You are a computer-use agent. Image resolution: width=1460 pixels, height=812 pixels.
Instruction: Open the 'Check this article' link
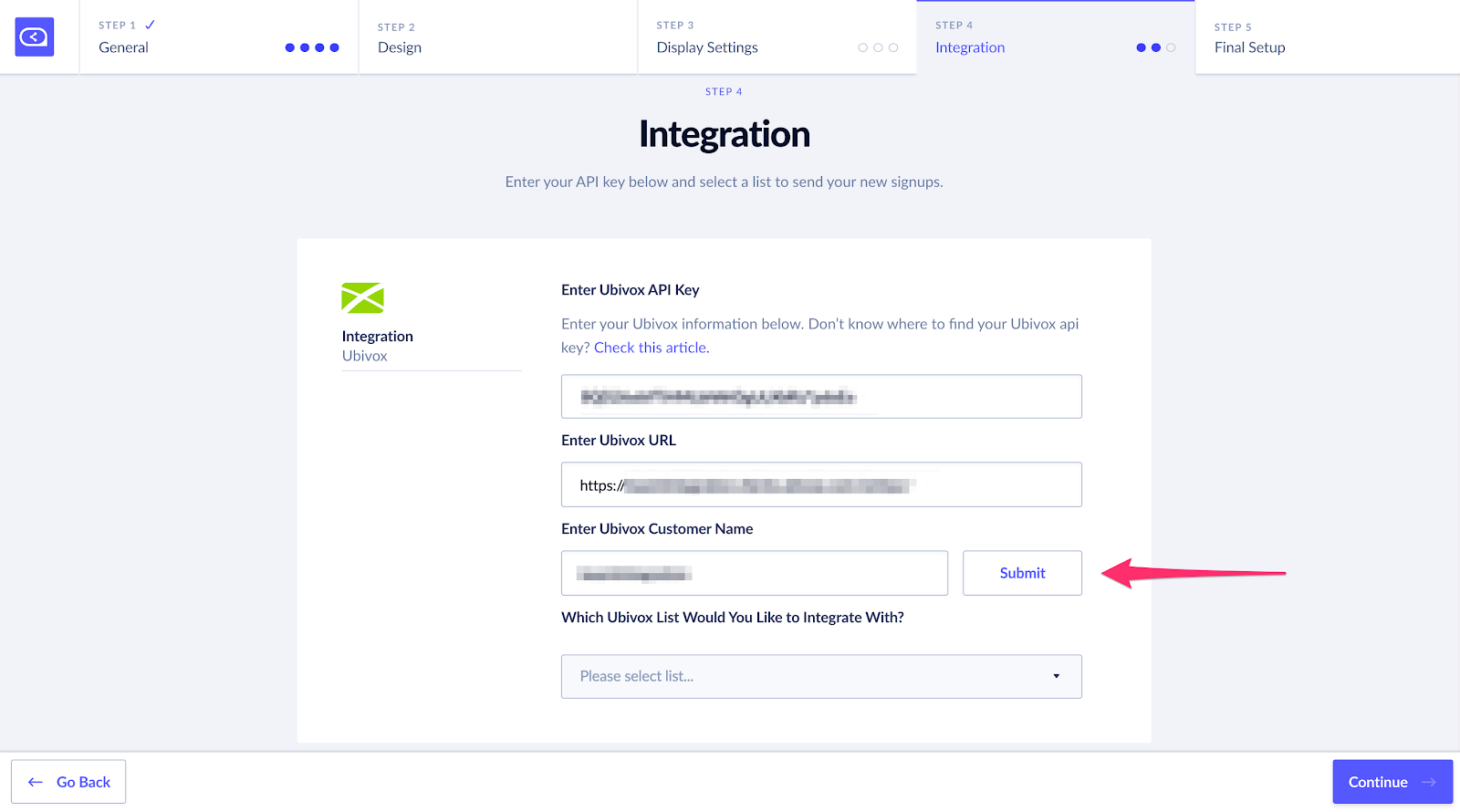[651, 348]
